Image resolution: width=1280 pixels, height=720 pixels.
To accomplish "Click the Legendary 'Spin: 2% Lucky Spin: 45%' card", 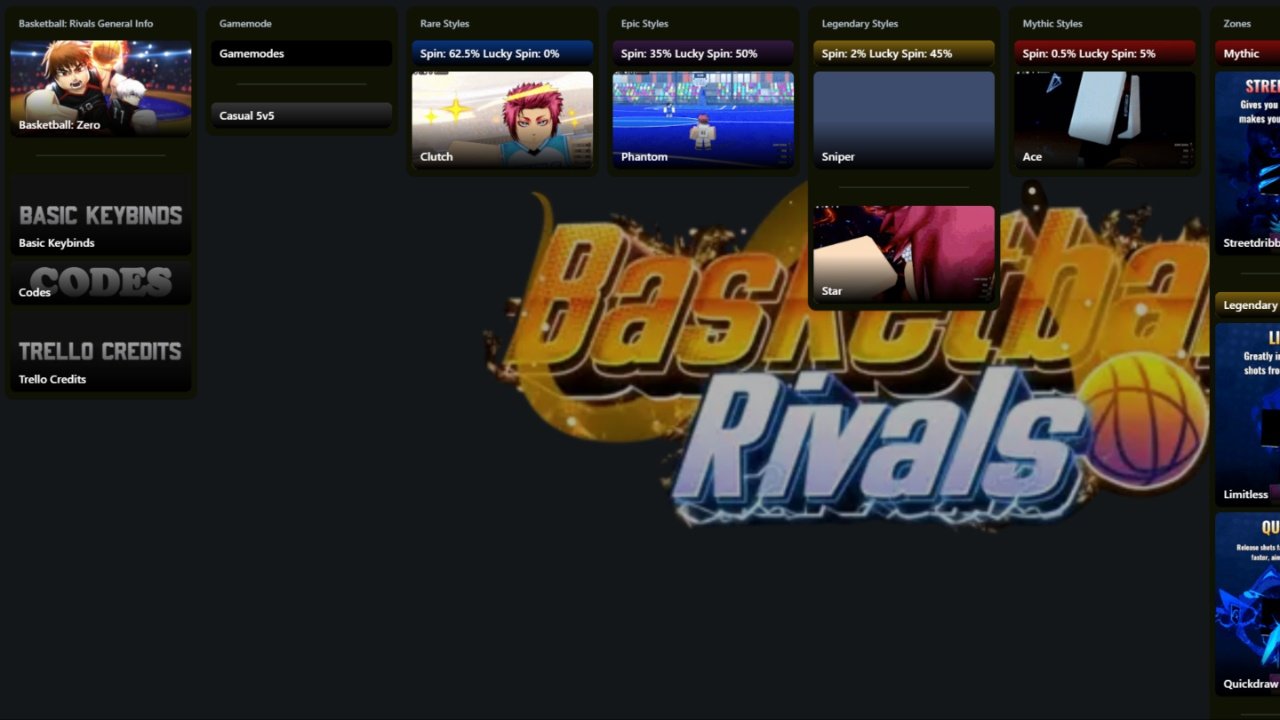I will pos(904,53).
